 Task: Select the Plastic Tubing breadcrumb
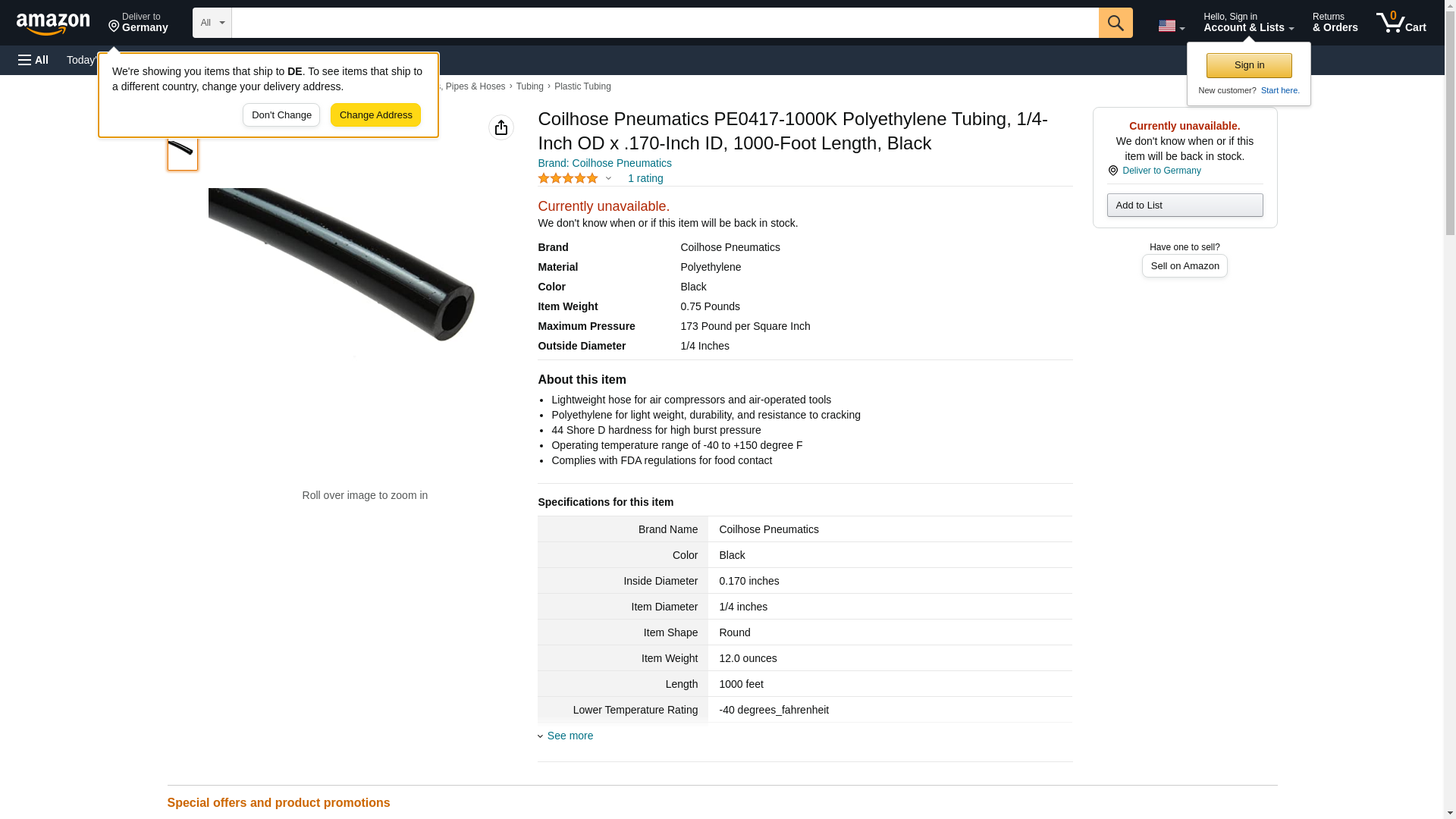pyautogui.click(x=582, y=86)
